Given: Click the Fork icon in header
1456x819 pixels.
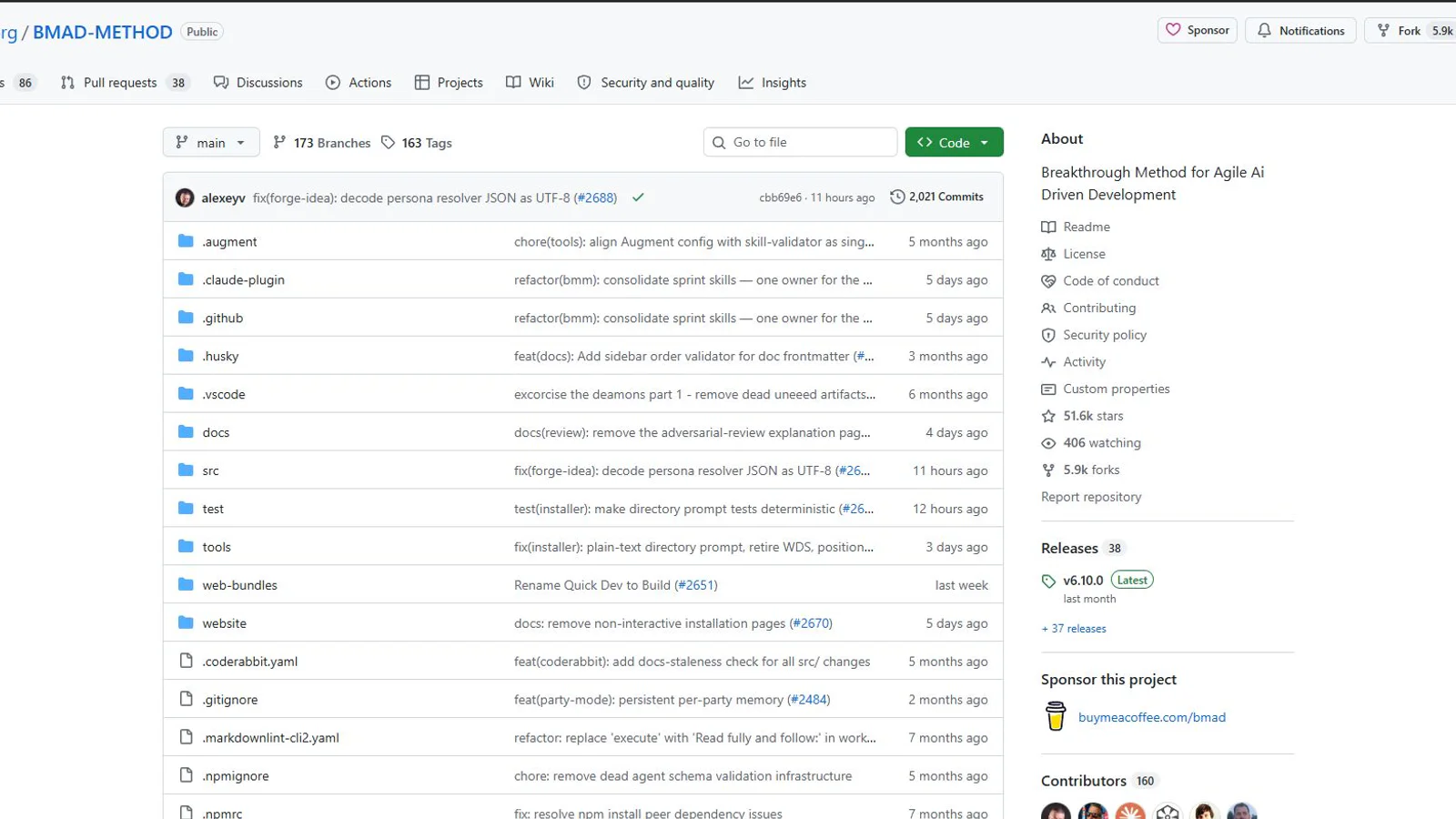Looking at the screenshot, I should [x=1383, y=30].
